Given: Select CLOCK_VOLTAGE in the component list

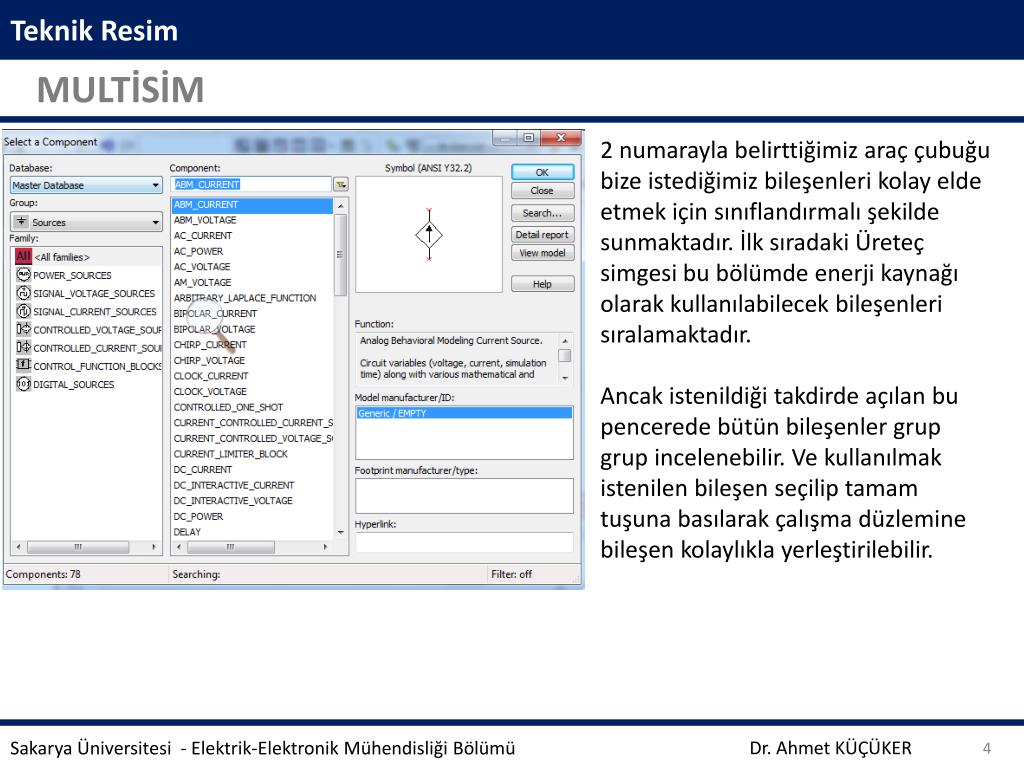Looking at the screenshot, I should point(252,392).
